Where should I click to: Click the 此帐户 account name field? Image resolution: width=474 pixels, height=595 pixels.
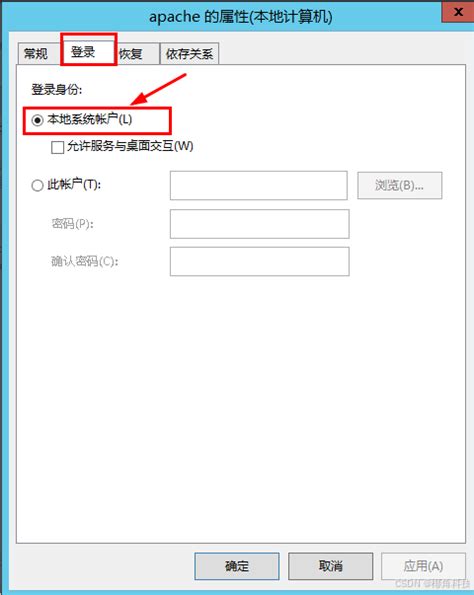[258, 185]
